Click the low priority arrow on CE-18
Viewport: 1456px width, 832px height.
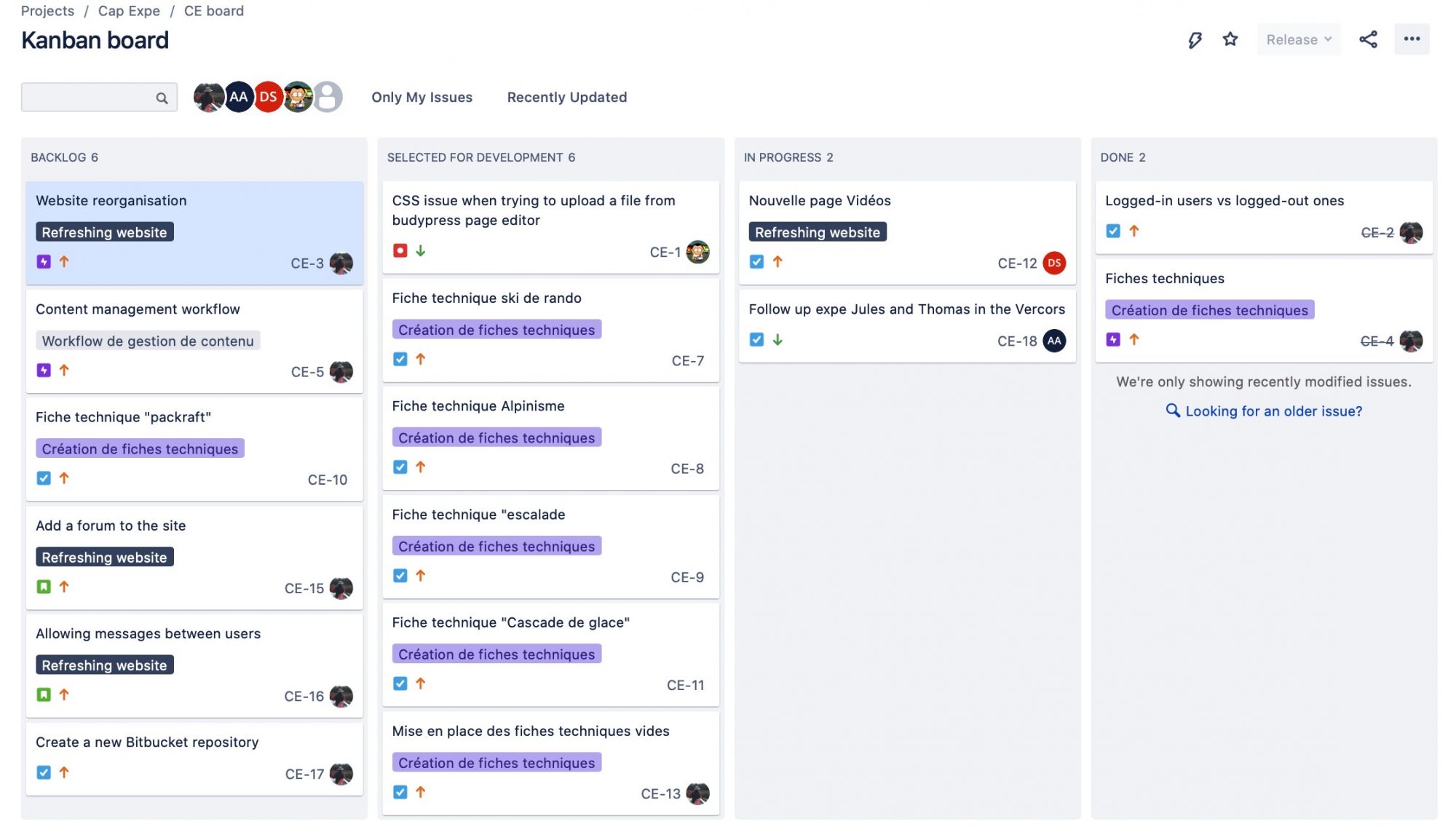(x=778, y=339)
